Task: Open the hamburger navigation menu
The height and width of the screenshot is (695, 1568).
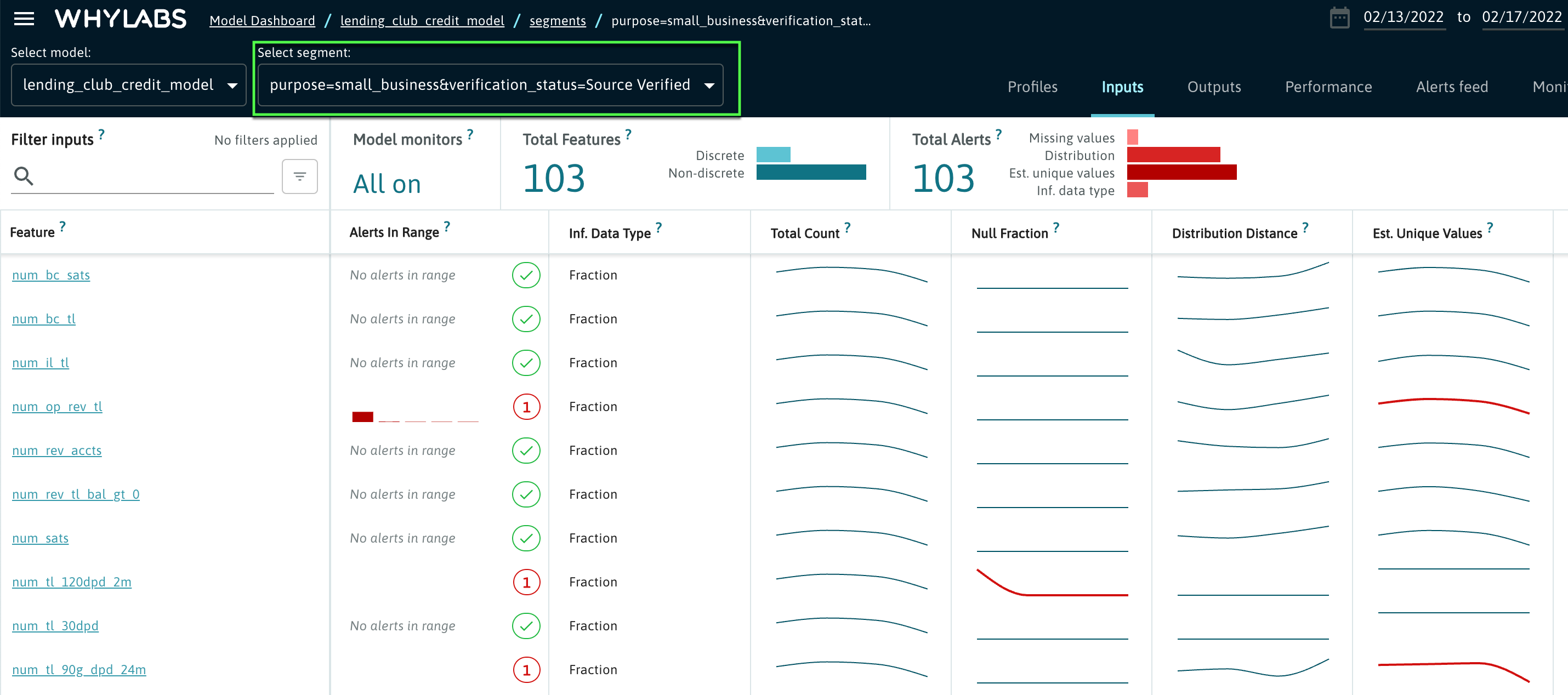Action: 24,19
